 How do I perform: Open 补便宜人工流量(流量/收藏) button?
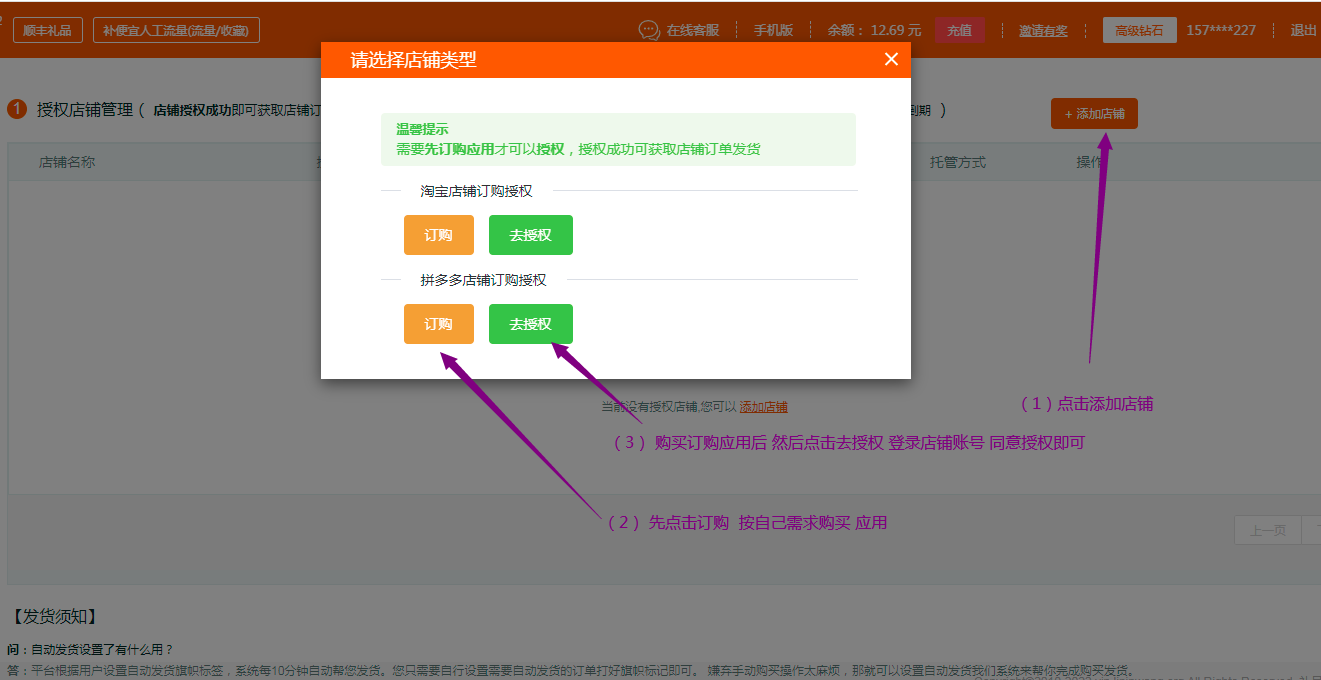[176, 30]
